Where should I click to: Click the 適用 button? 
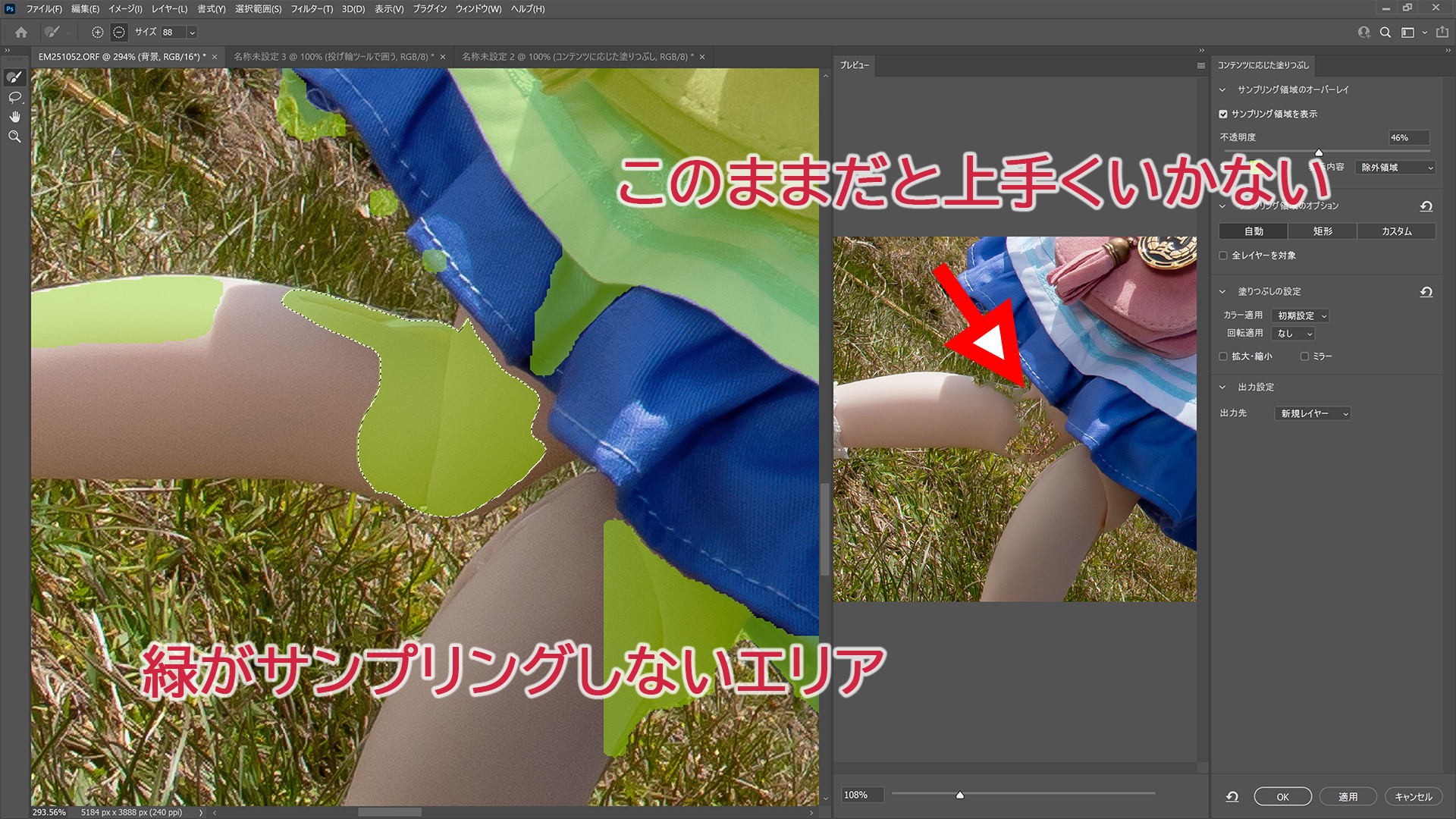point(1348,797)
